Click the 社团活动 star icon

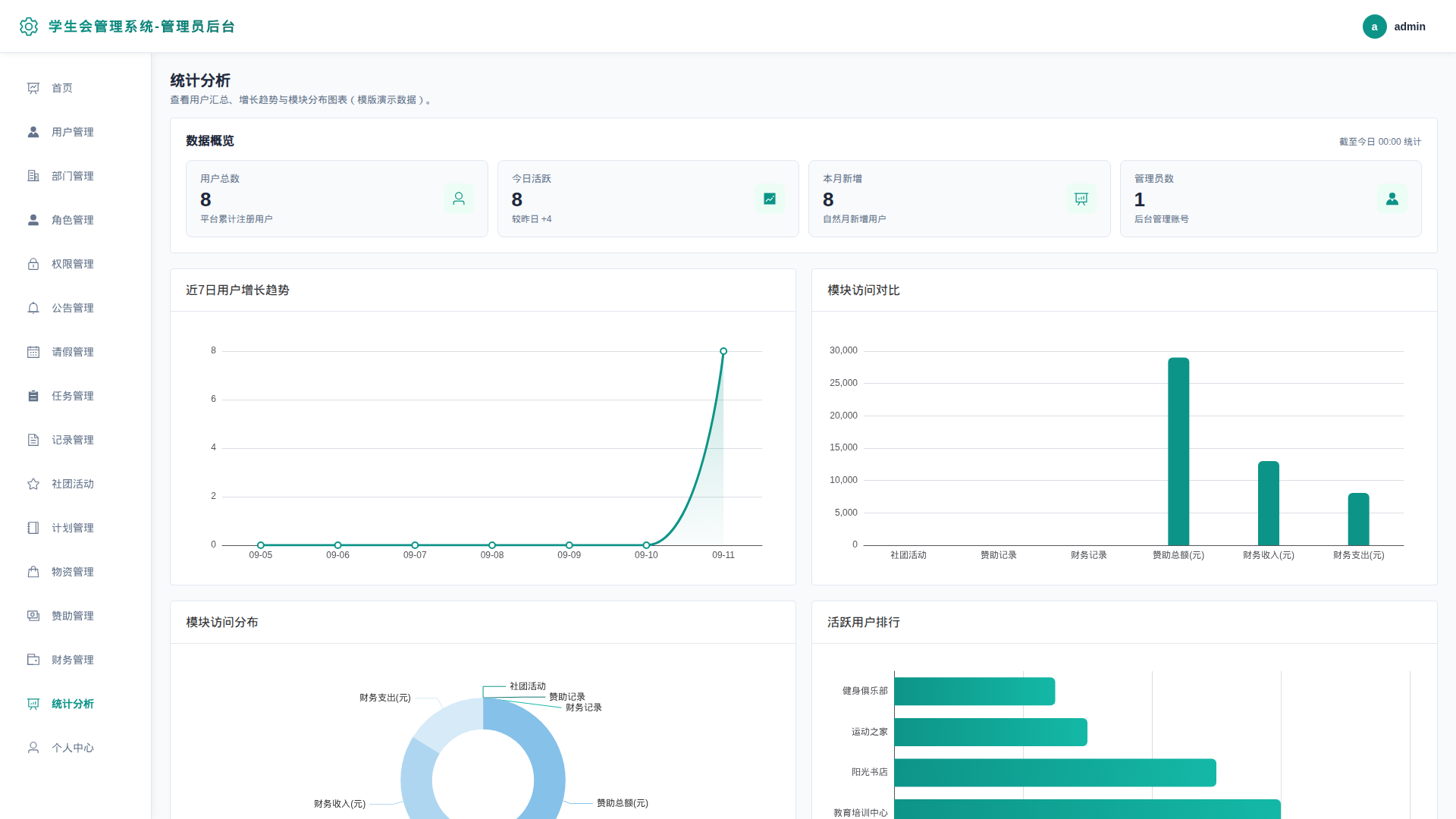point(33,484)
